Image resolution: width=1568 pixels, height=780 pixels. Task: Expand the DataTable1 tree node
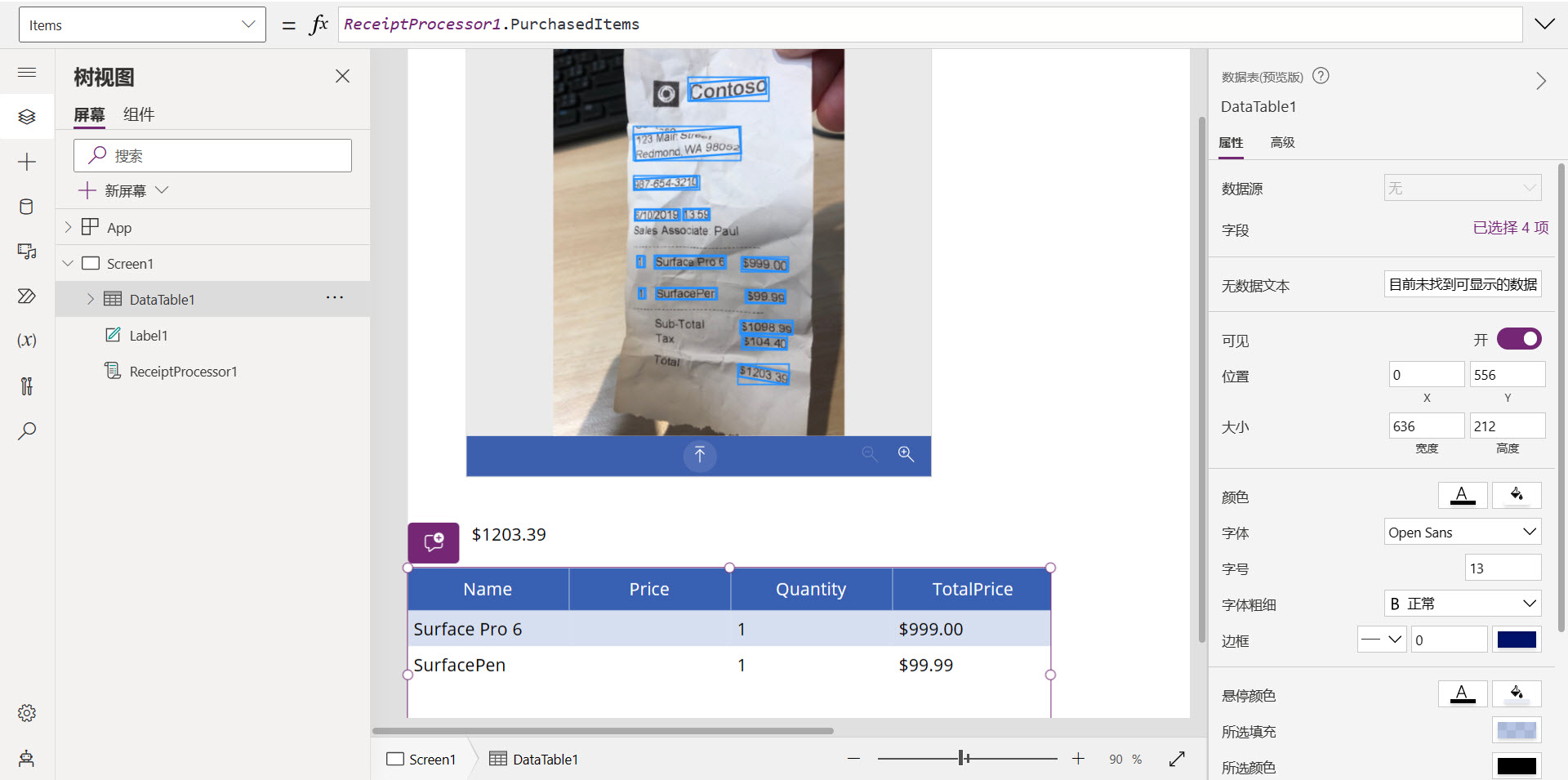coord(91,299)
